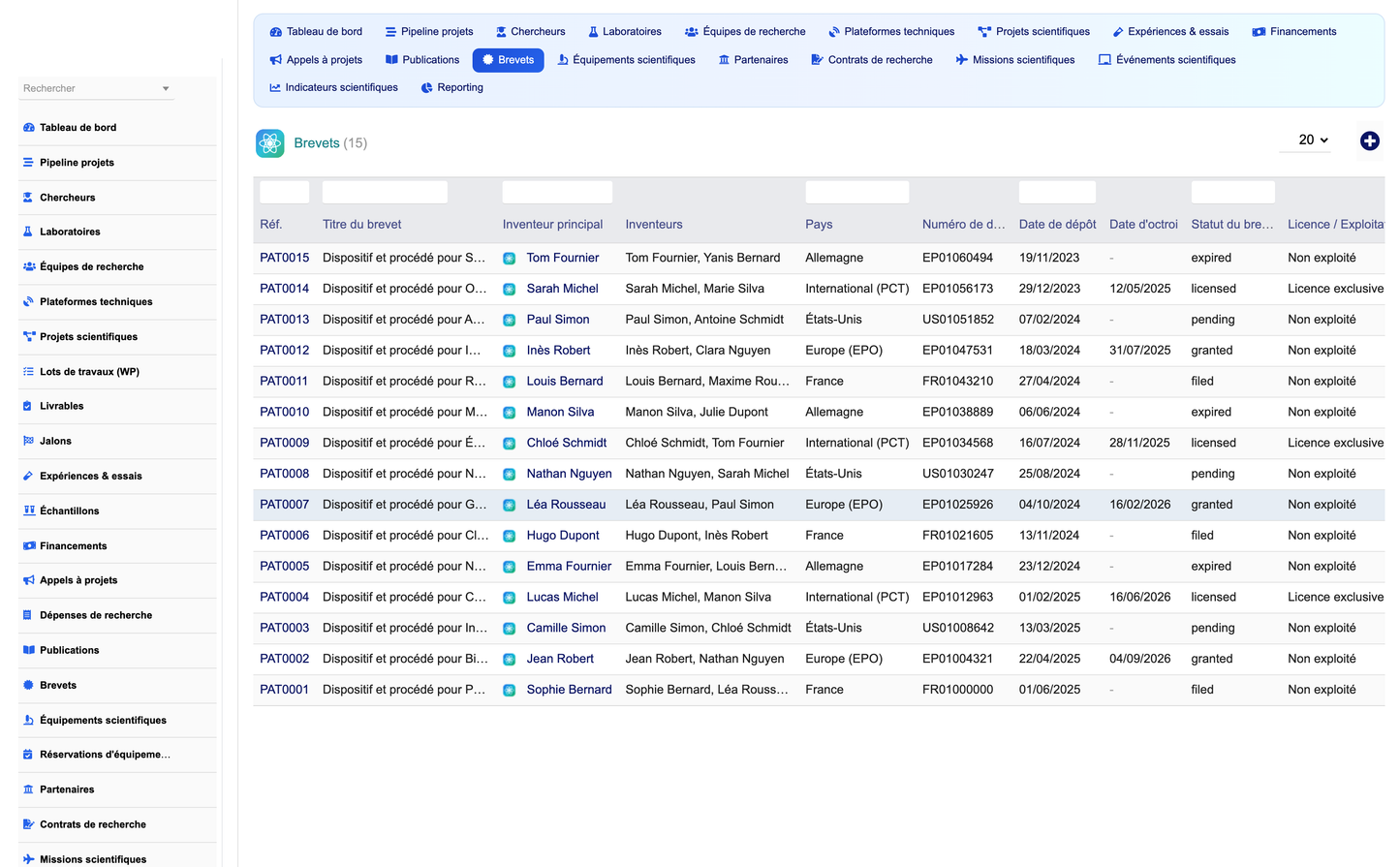Click icon beside Sarah Michel inventor
Screen dimensions: 1400x867
point(509,289)
